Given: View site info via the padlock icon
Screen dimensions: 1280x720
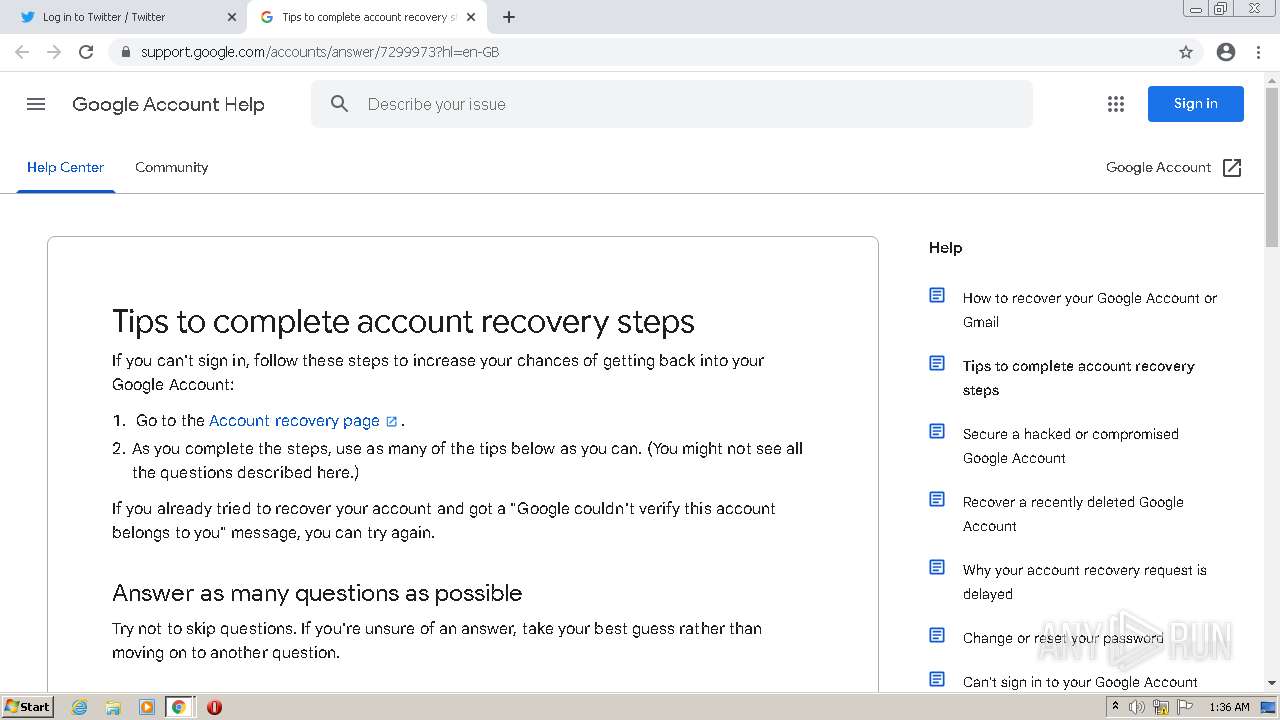Looking at the screenshot, I should 125,52.
